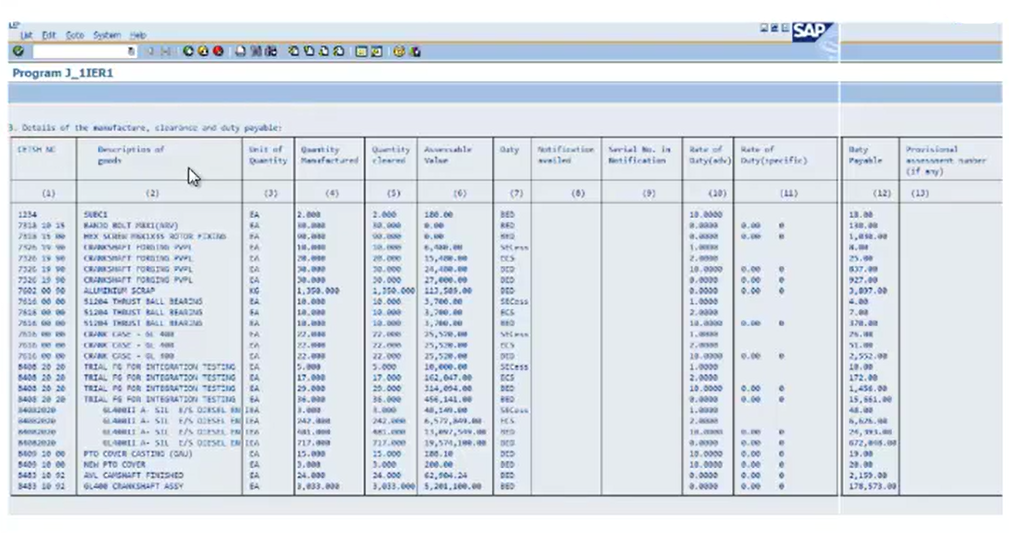The image size is (1009, 533).
Task: Select the AVL CAMSHAFT FINISHED row
Action: click(505, 475)
